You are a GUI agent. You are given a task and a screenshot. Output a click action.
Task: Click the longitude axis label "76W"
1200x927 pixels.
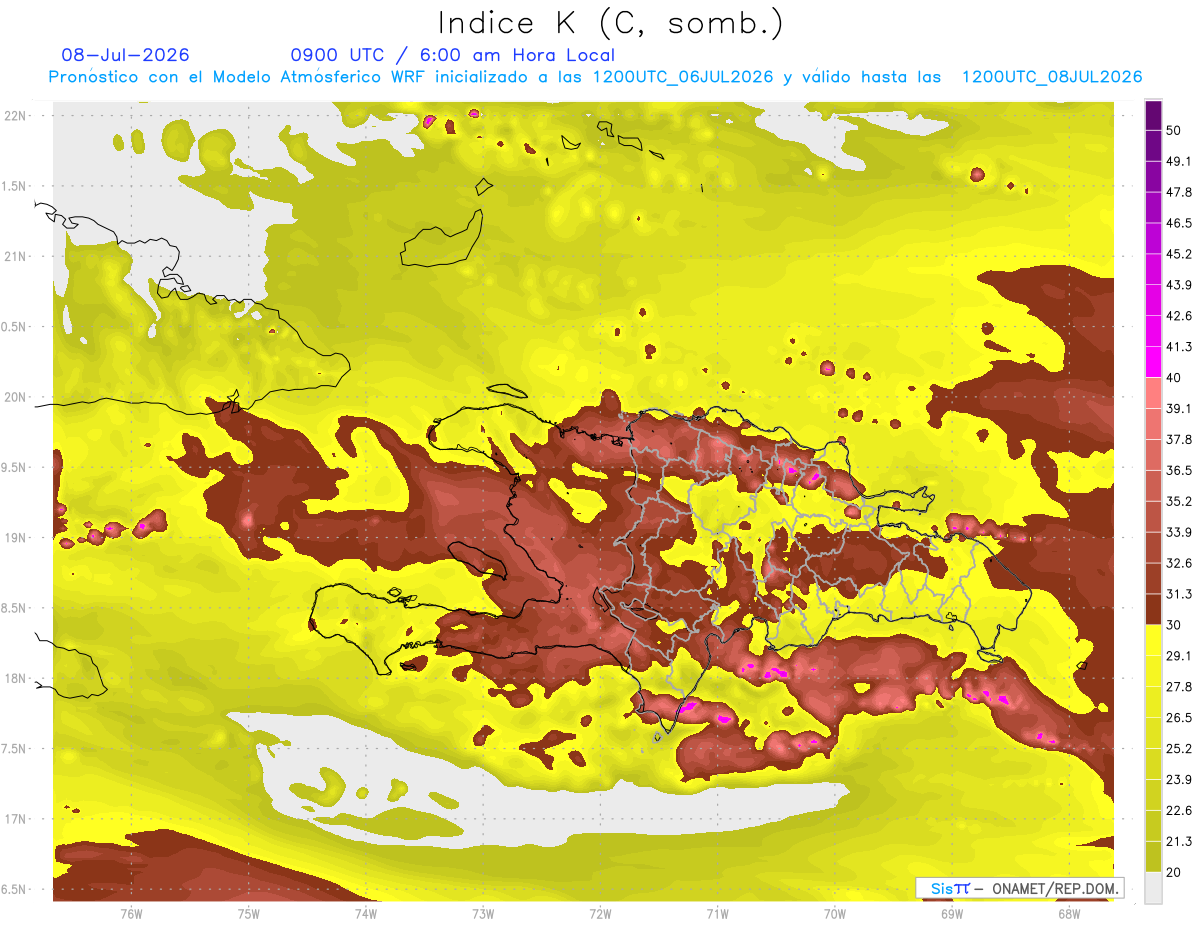point(131,913)
